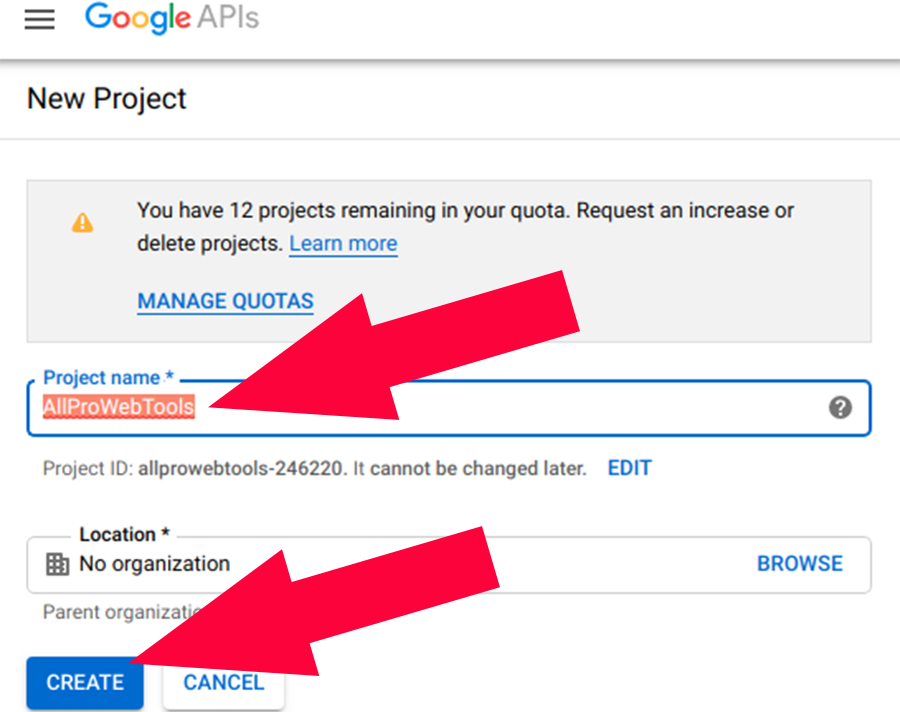Click the Location field showing No organization
Screen dimensions: 900x712
[449, 564]
